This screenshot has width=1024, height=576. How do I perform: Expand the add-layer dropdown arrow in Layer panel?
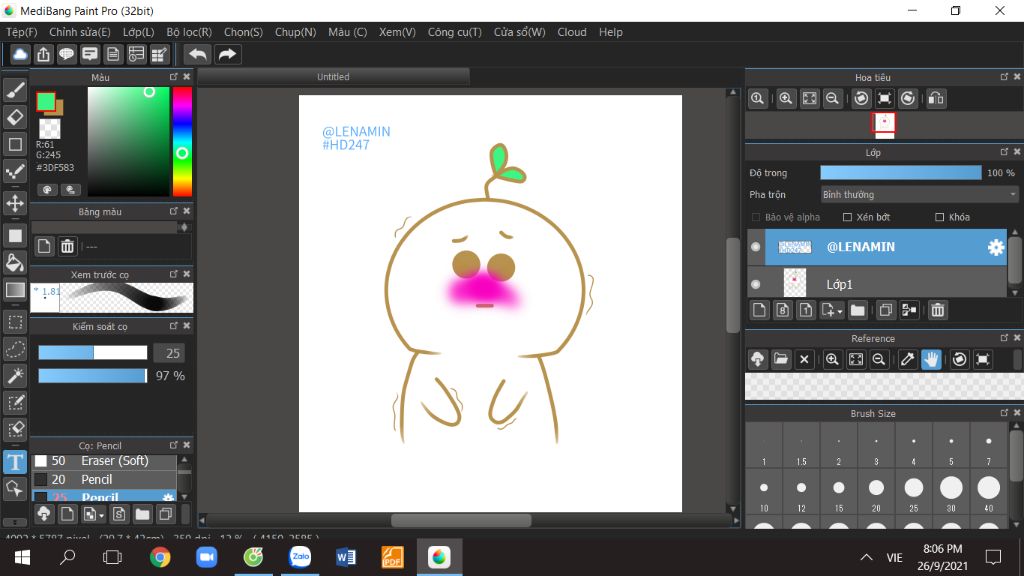tap(840, 312)
